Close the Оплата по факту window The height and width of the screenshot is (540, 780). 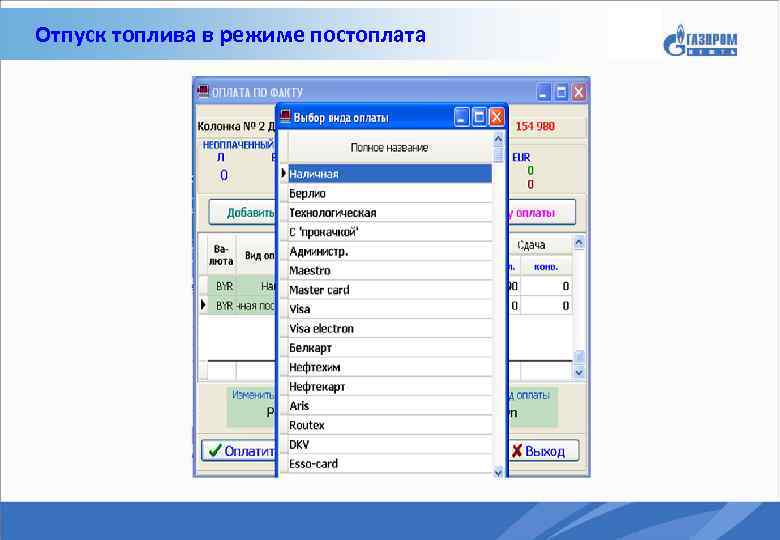coord(579,92)
